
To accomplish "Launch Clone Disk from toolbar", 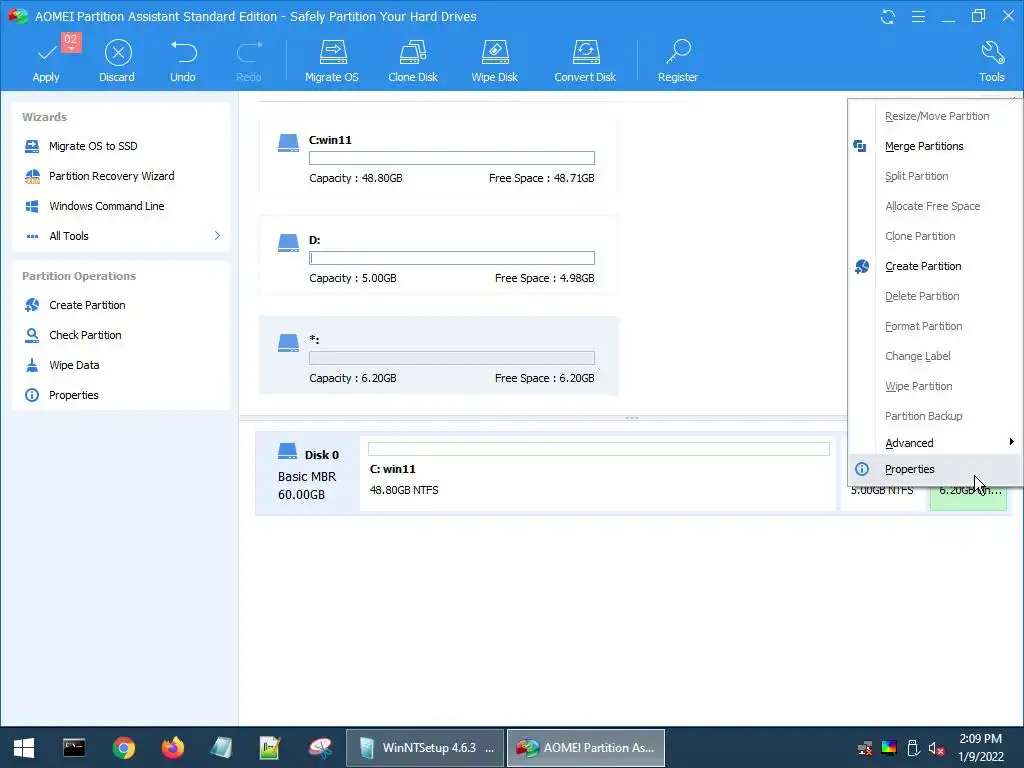I will [413, 62].
